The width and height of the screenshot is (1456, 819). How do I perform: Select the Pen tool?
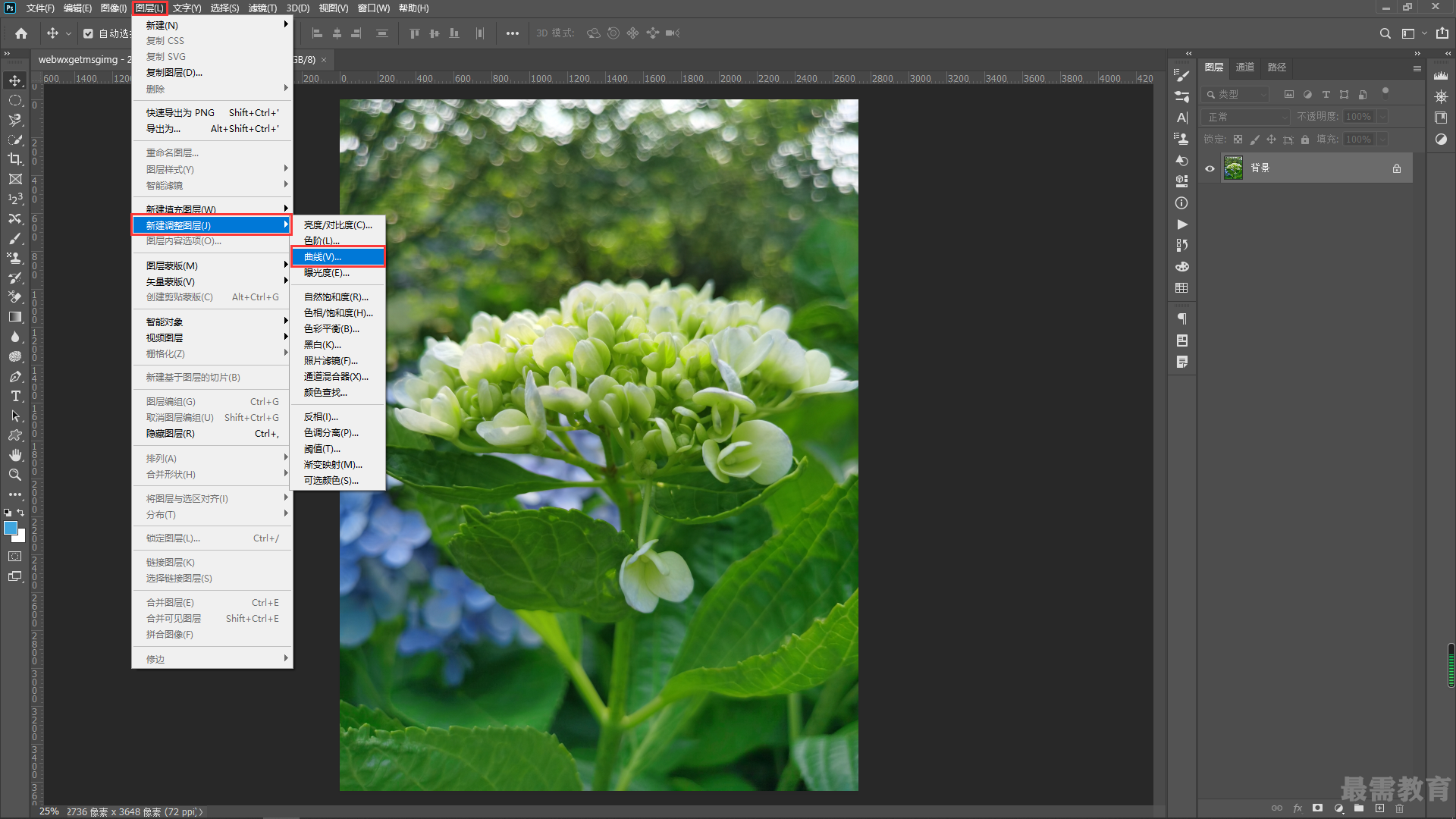[x=15, y=376]
